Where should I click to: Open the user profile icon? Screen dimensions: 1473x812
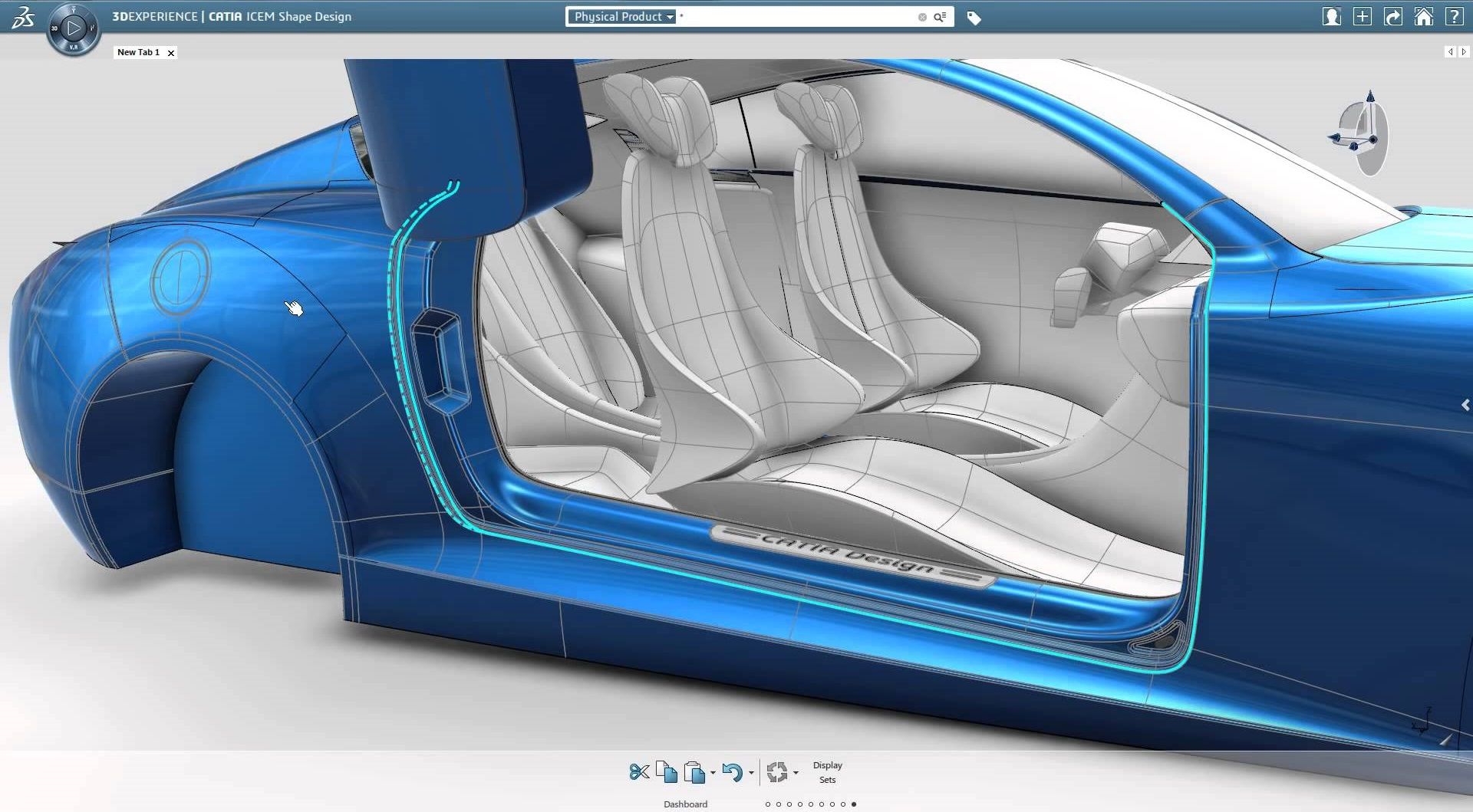coord(1331,17)
